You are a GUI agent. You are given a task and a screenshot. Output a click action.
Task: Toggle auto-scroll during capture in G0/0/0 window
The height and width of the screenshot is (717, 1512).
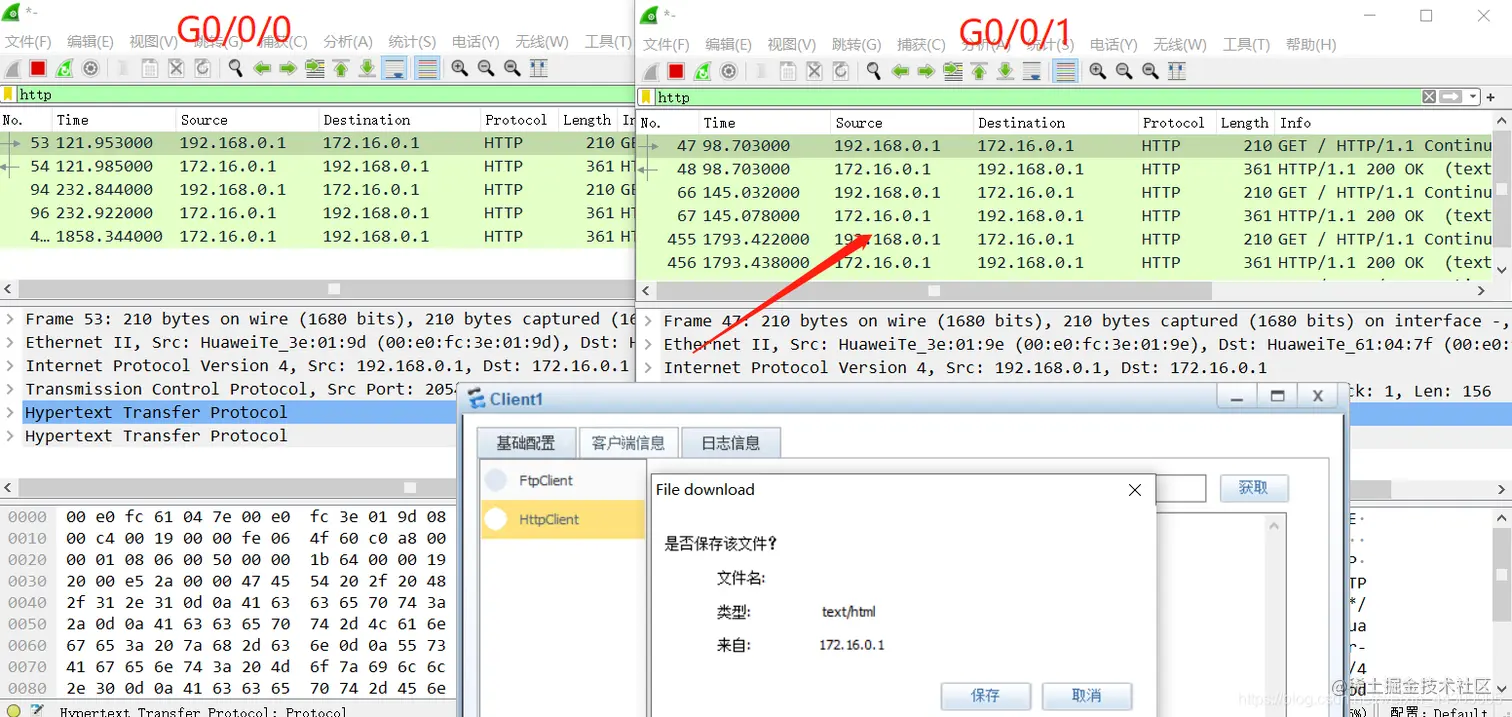click(x=393, y=68)
